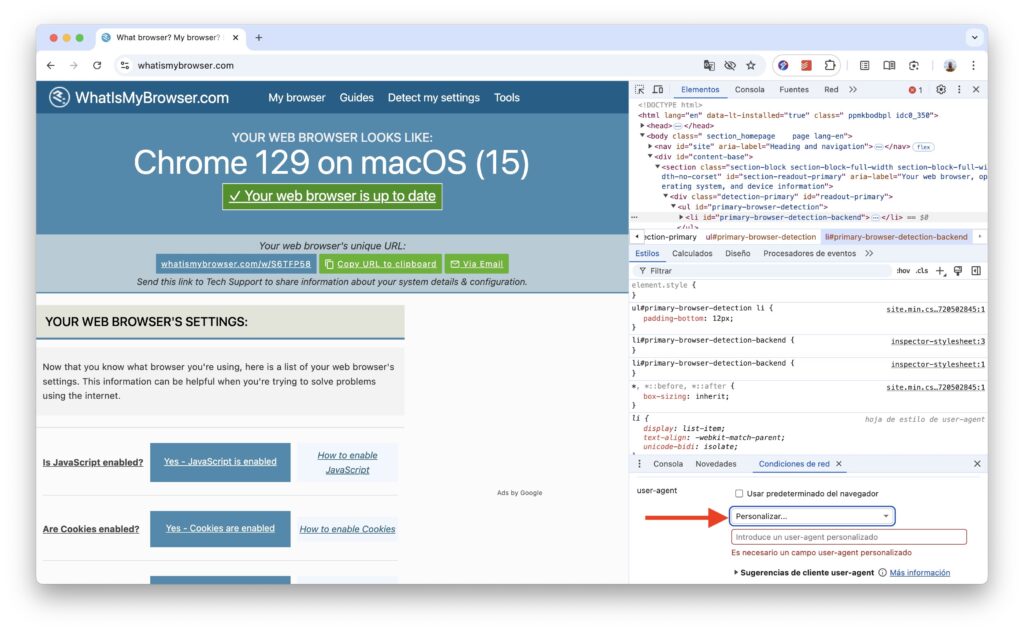Open the Chrome profile avatar
1024x632 pixels.
[x=950, y=65]
